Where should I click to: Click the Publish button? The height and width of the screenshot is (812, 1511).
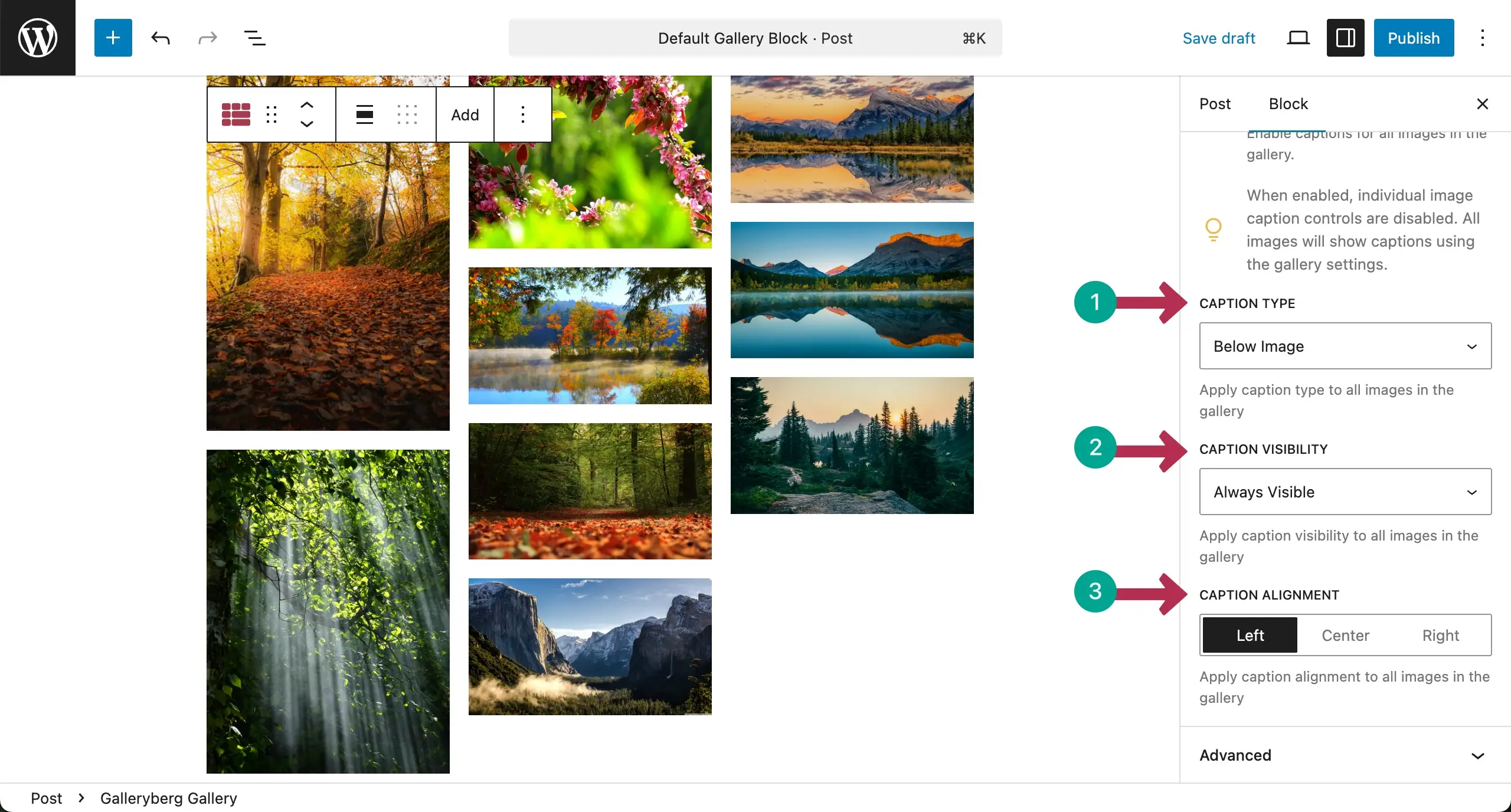[1414, 38]
